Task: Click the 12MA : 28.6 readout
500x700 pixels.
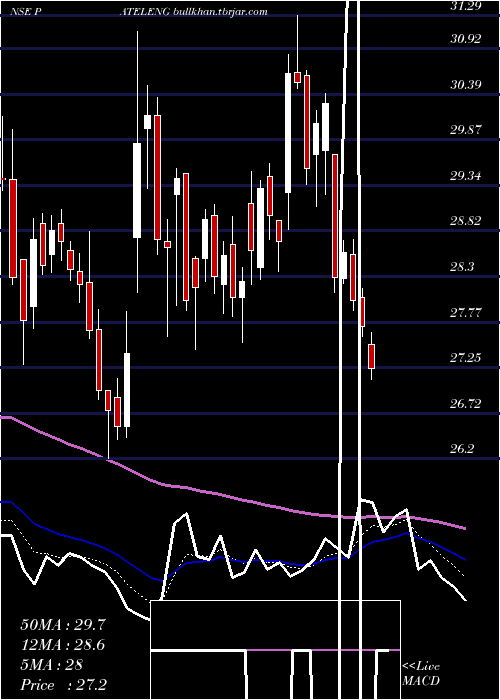Action: point(63,645)
